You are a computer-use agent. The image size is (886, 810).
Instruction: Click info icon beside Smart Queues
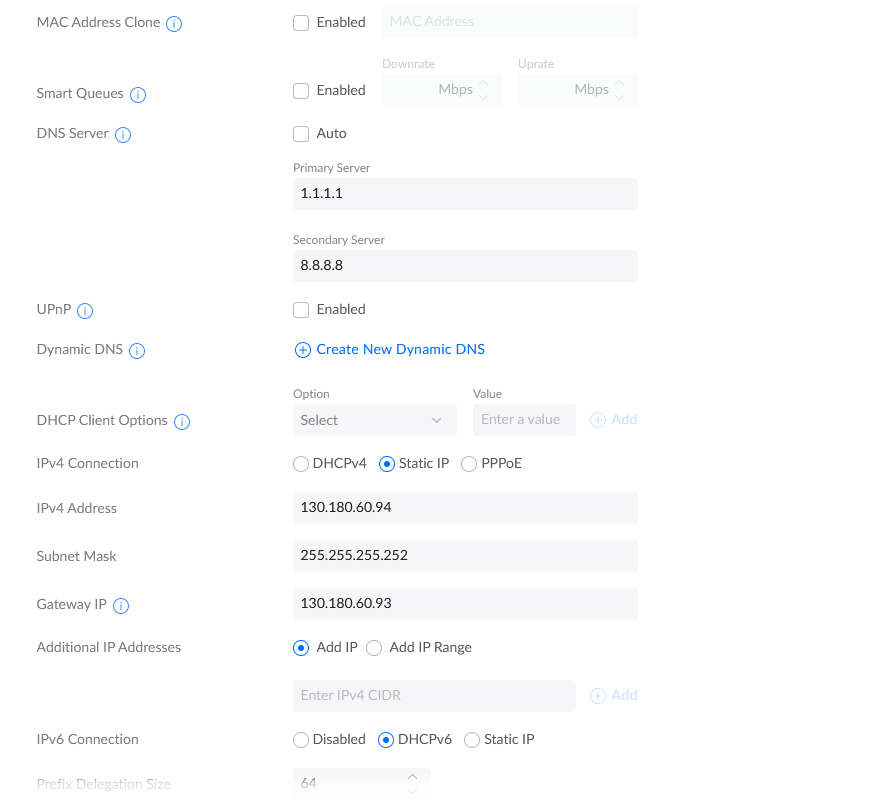[138, 95]
